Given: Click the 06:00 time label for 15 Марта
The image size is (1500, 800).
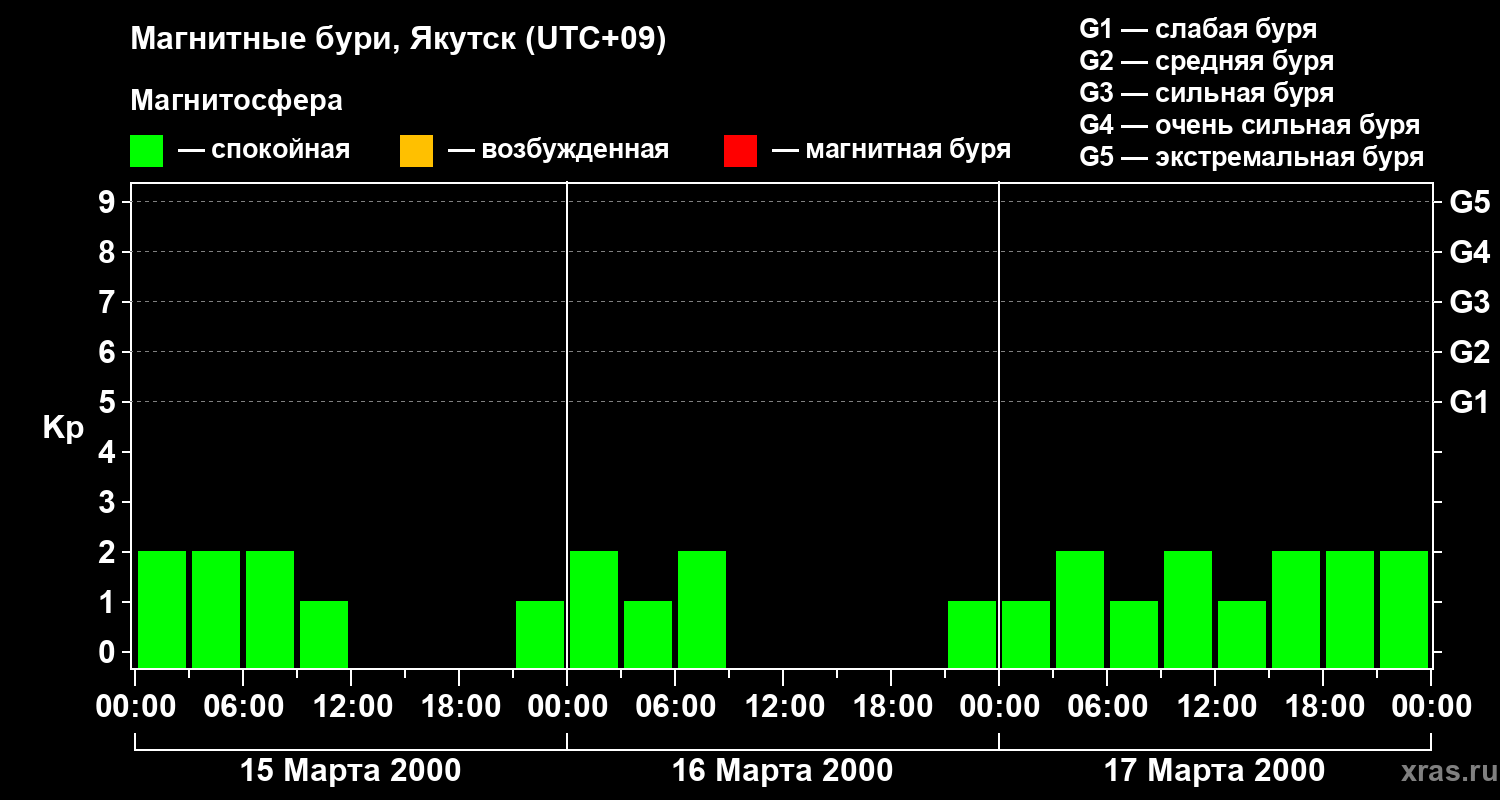Looking at the screenshot, I should pyautogui.click(x=243, y=707).
